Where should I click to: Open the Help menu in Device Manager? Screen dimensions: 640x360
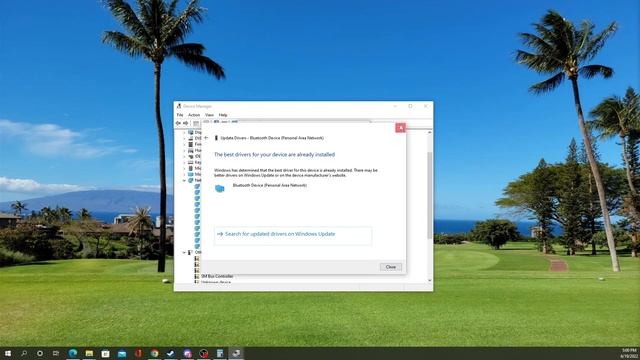[x=223, y=115]
